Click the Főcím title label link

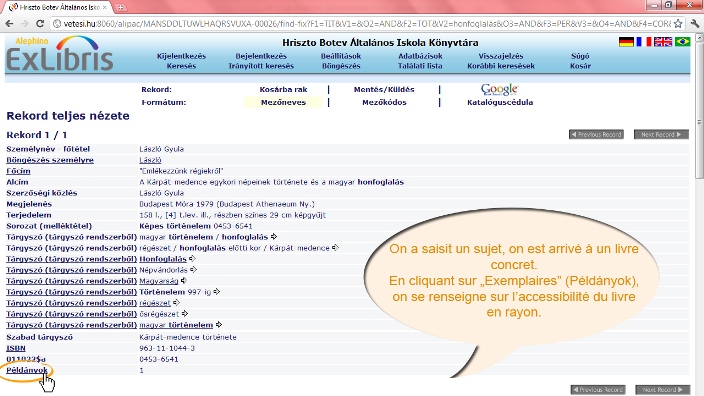(x=18, y=171)
